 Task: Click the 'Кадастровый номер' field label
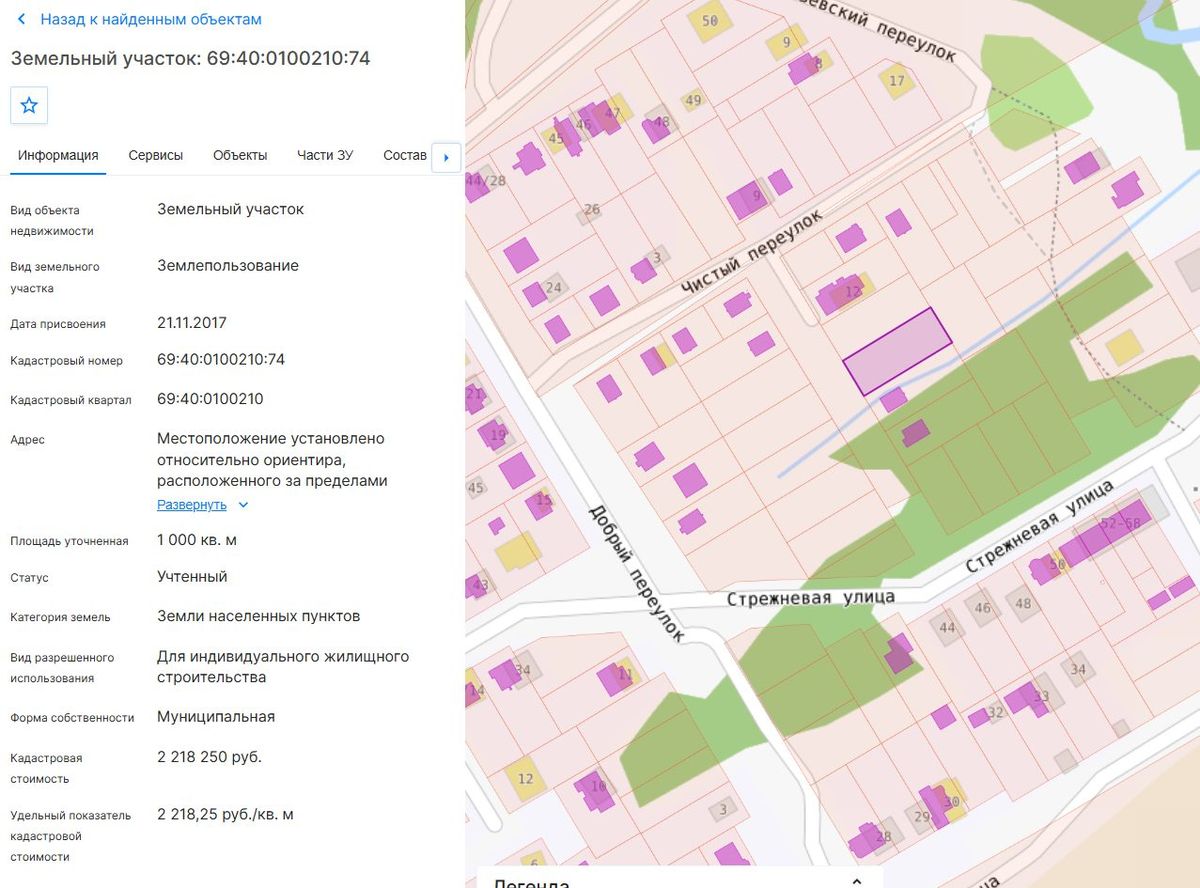click(x=67, y=361)
